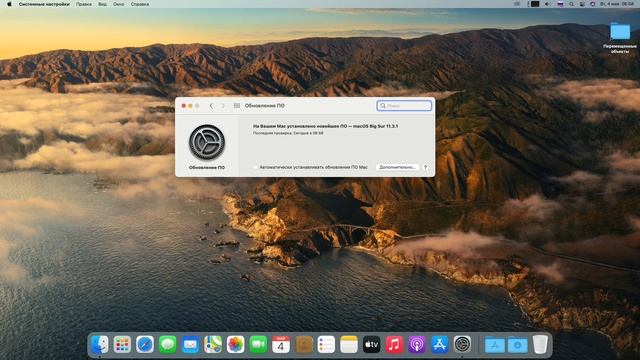Click the 'macOS Big Sur 11.3.1' status text
The image size is (640, 360).
[x=376, y=126]
